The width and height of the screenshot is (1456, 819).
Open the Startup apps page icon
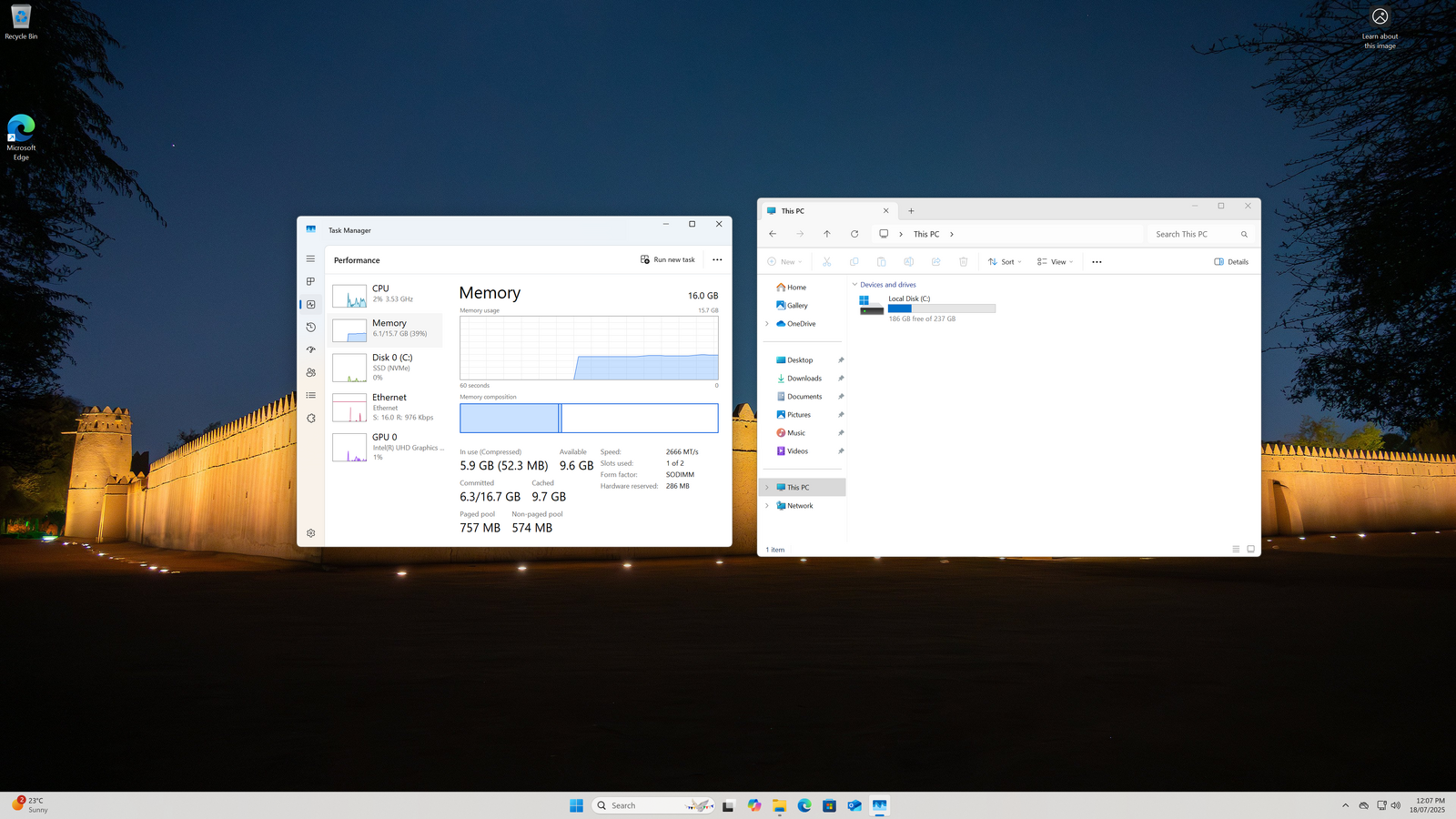tap(310, 349)
